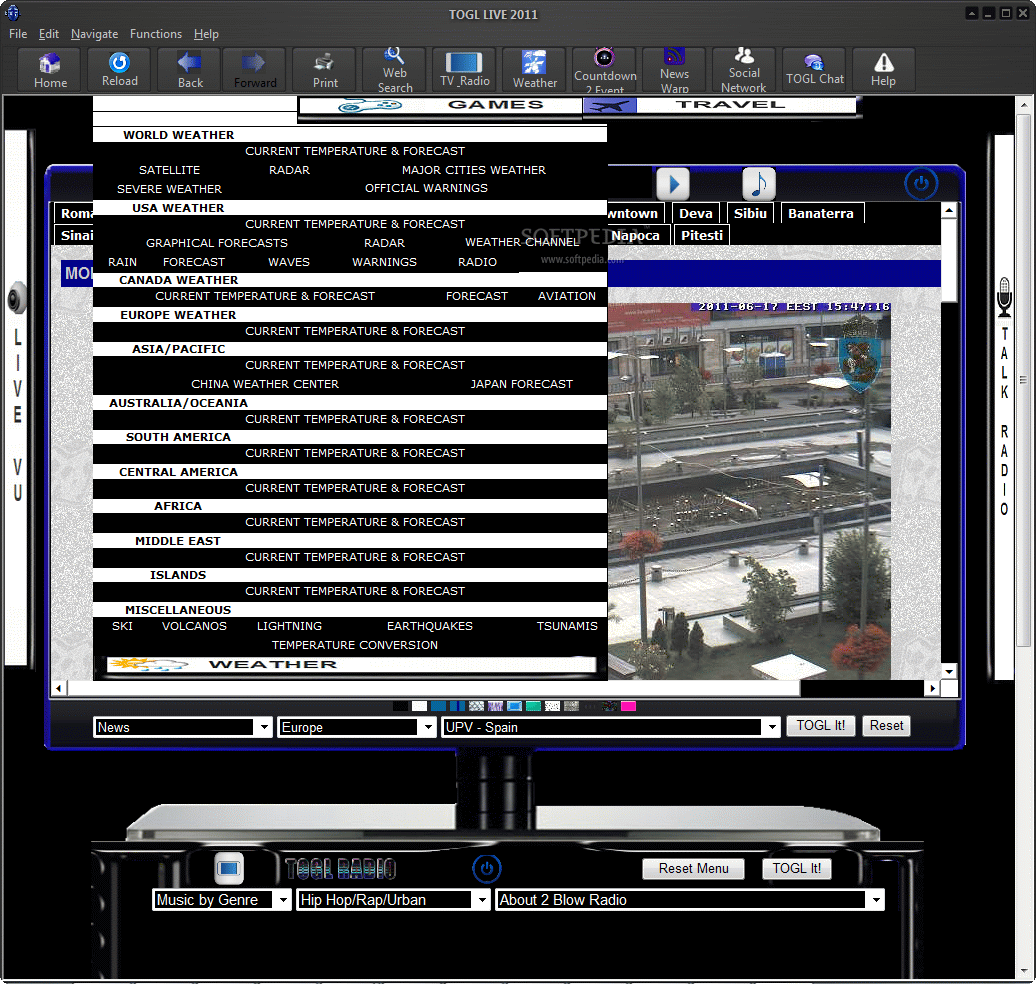Open Countdown 2 Event
1036x984 pixels.
point(605,70)
